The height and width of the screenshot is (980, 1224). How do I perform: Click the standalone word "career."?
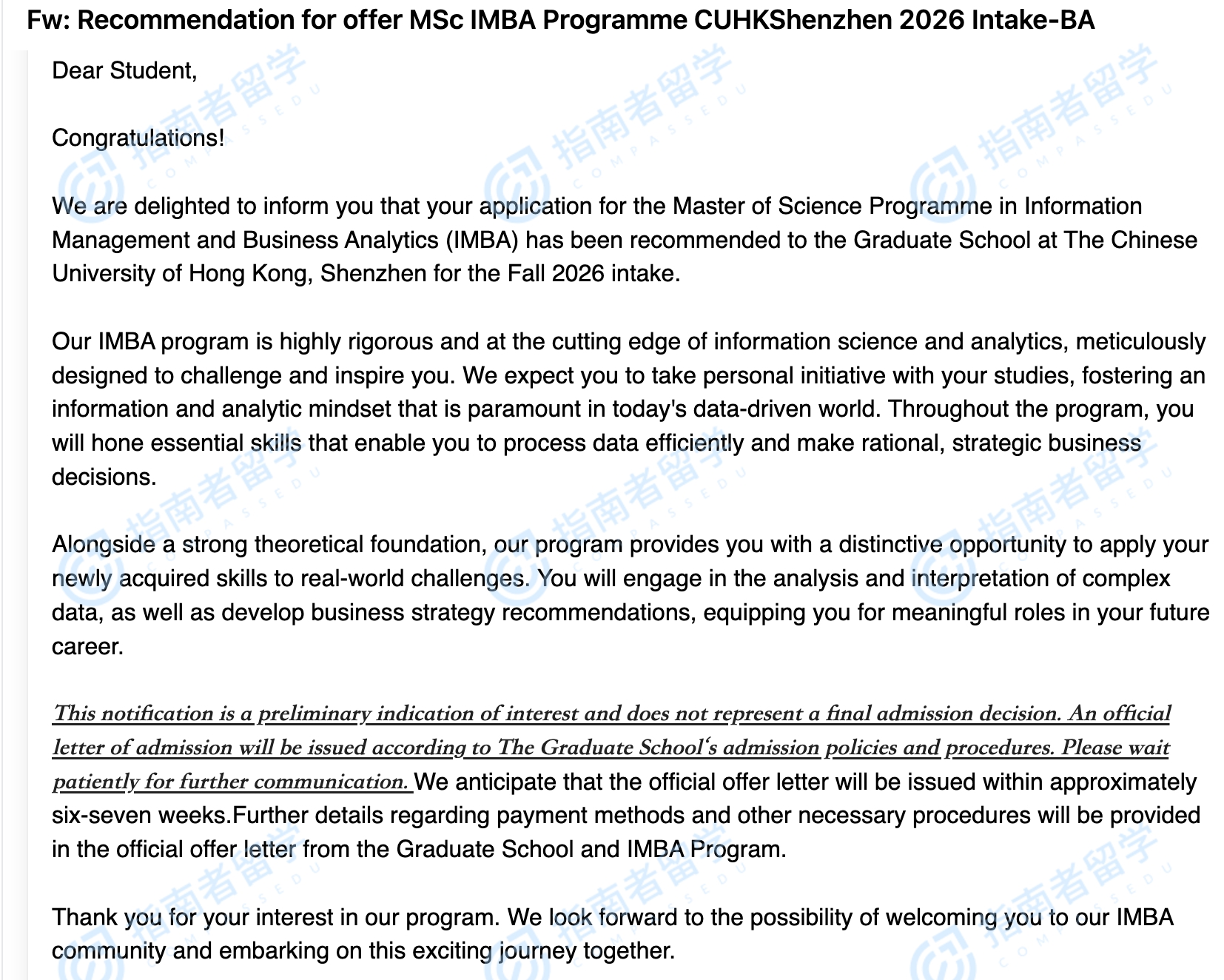87,647
